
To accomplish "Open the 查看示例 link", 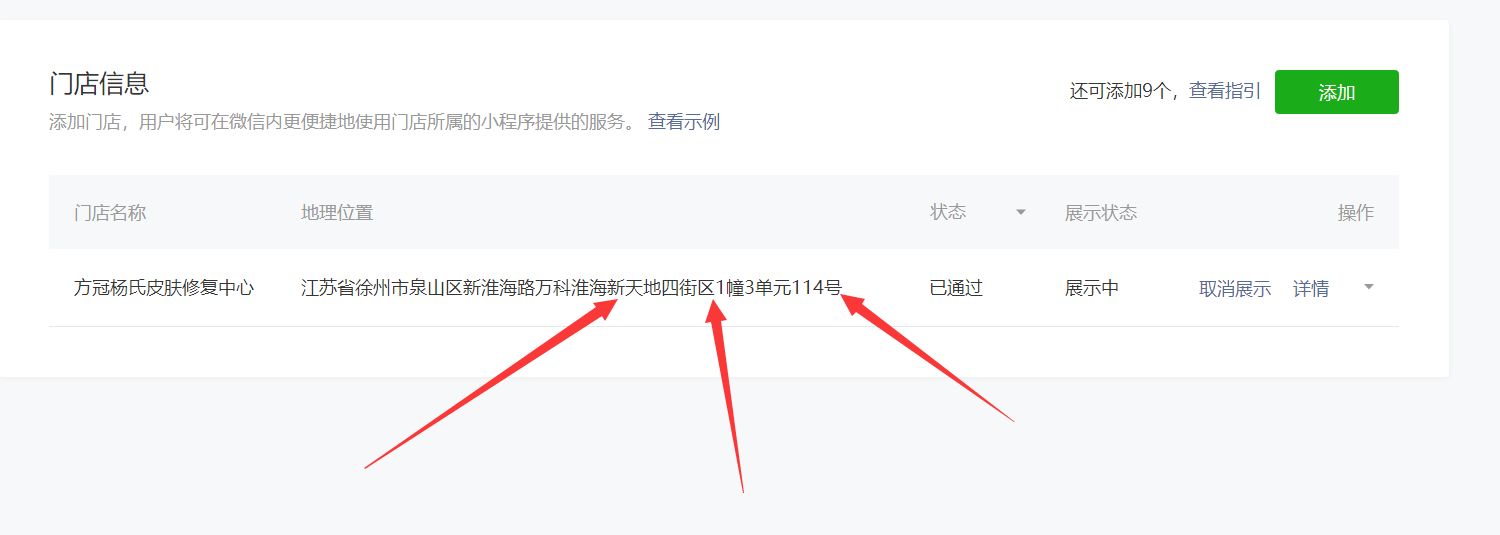I will coord(684,122).
